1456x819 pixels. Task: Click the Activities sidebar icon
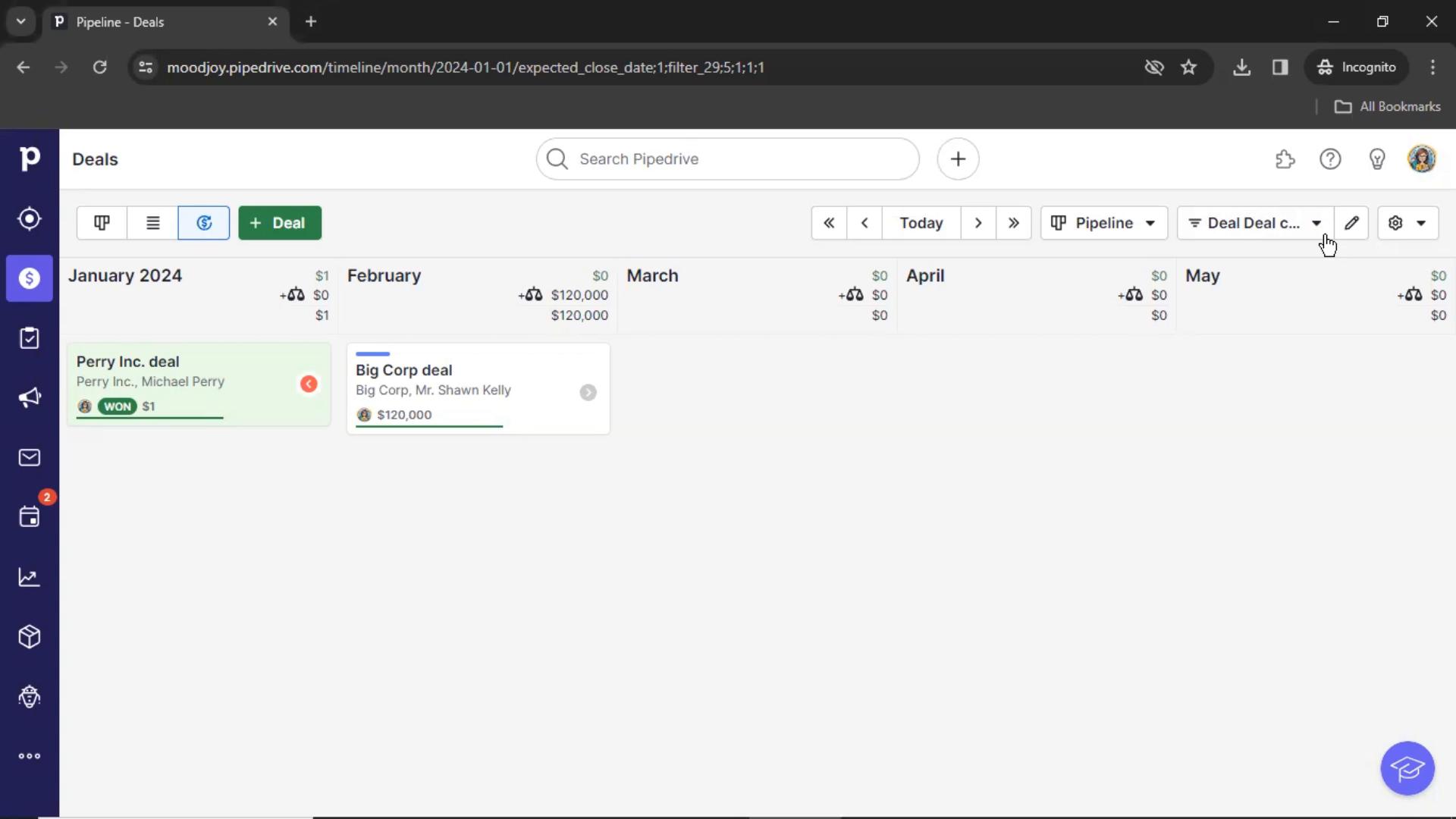(29, 517)
